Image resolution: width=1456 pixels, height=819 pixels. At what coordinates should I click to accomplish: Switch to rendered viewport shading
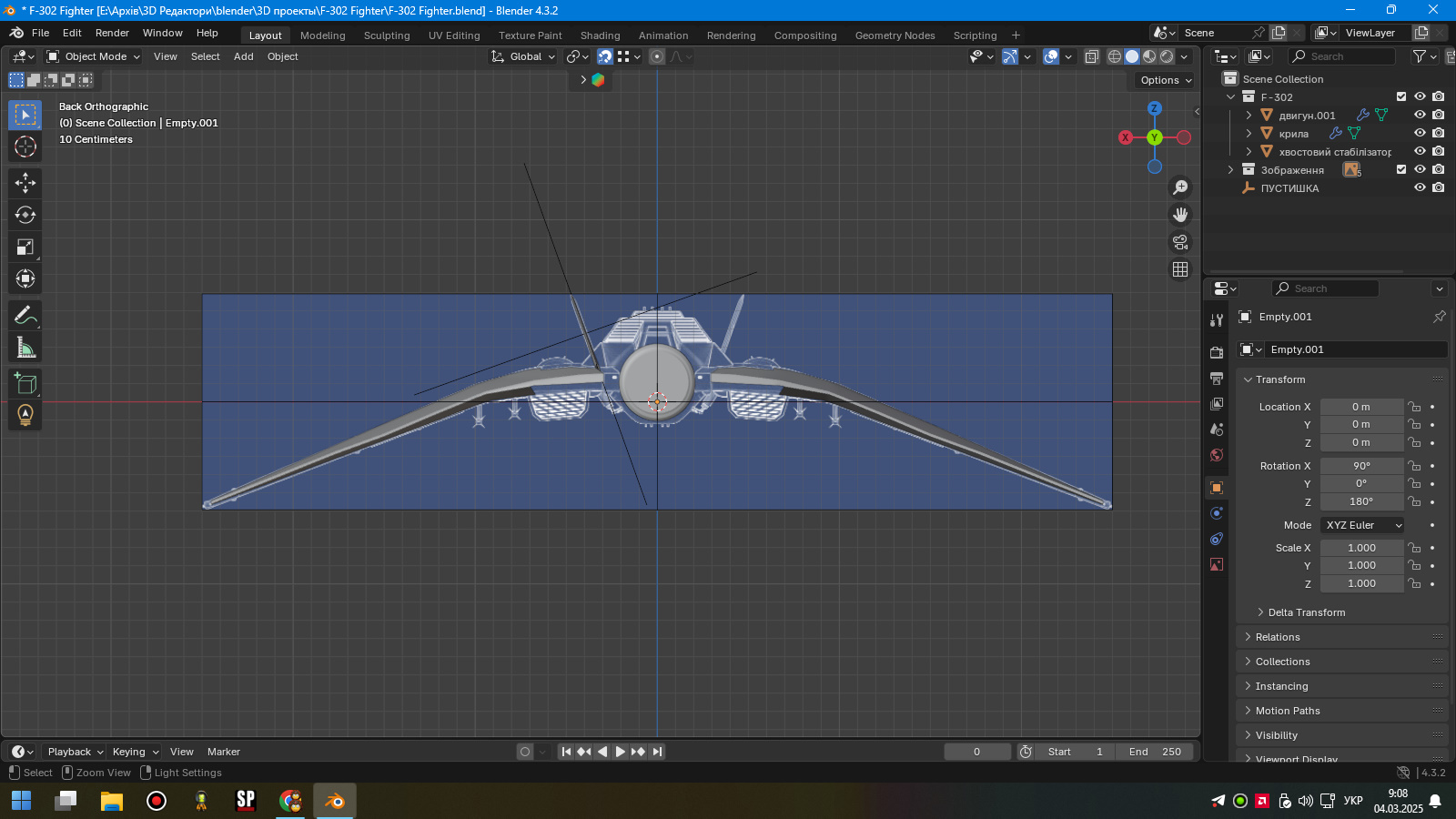click(x=1167, y=56)
